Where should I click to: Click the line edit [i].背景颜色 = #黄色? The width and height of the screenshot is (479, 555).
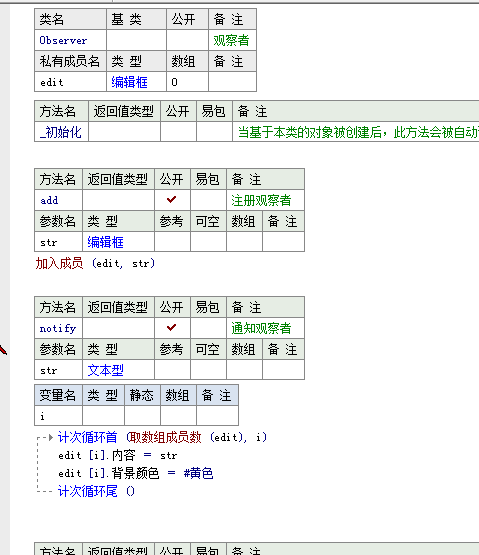click(136, 473)
